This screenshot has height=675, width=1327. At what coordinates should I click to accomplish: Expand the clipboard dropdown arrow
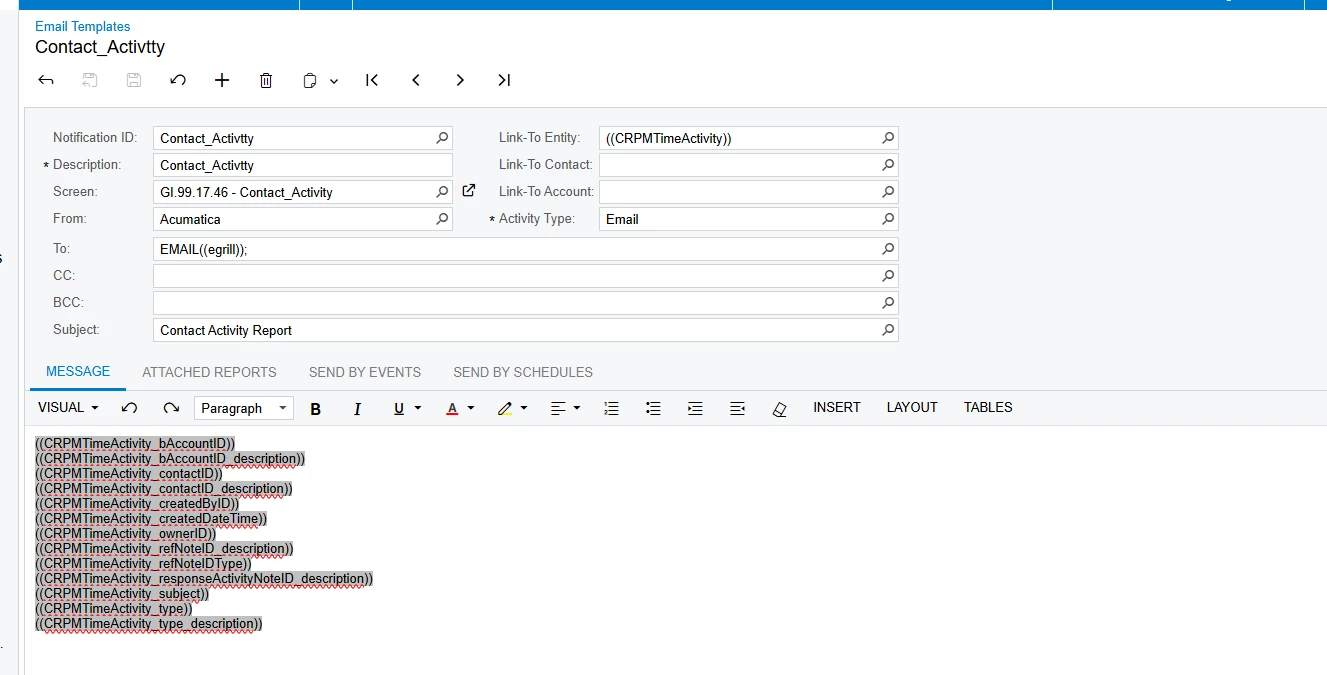pos(334,81)
